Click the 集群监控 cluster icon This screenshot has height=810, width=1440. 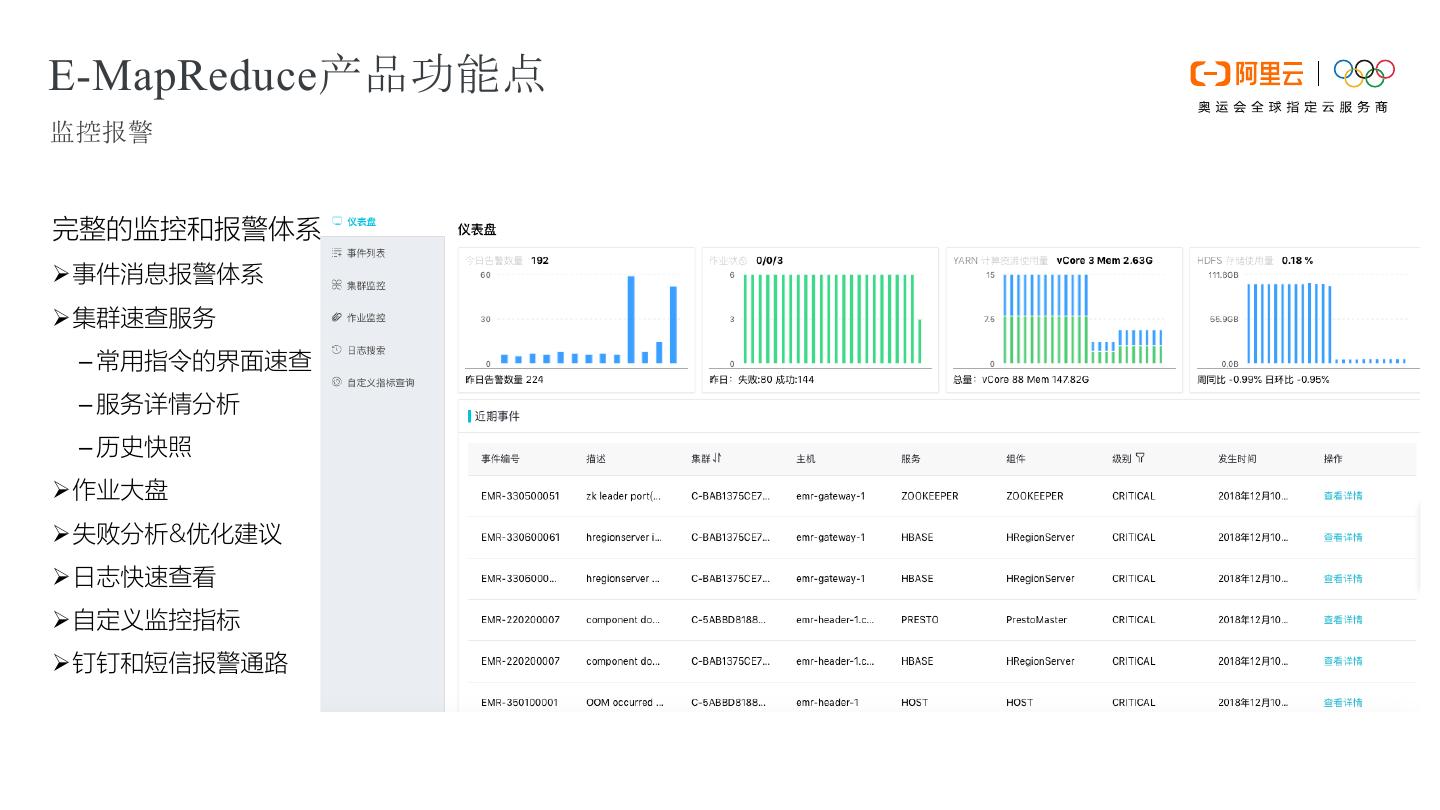coord(337,286)
